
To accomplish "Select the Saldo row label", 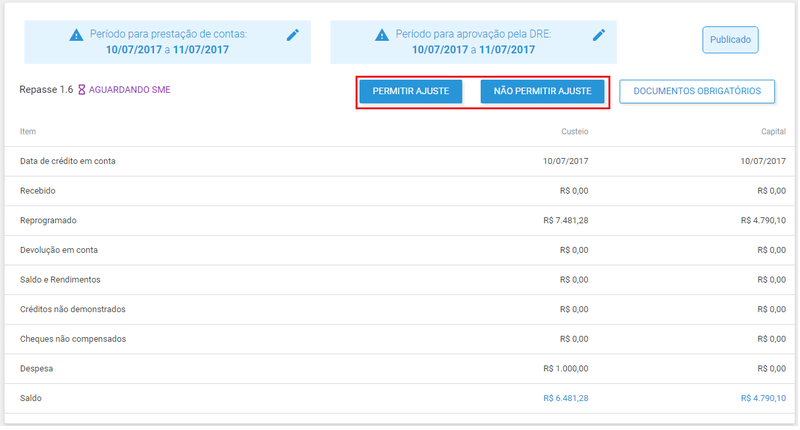I will 31,398.
